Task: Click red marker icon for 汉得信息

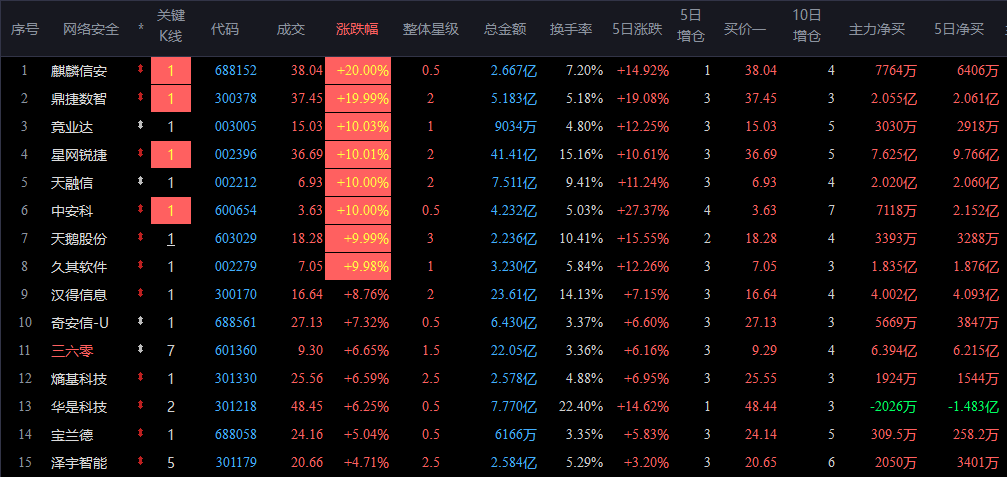Action: click(x=141, y=294)
